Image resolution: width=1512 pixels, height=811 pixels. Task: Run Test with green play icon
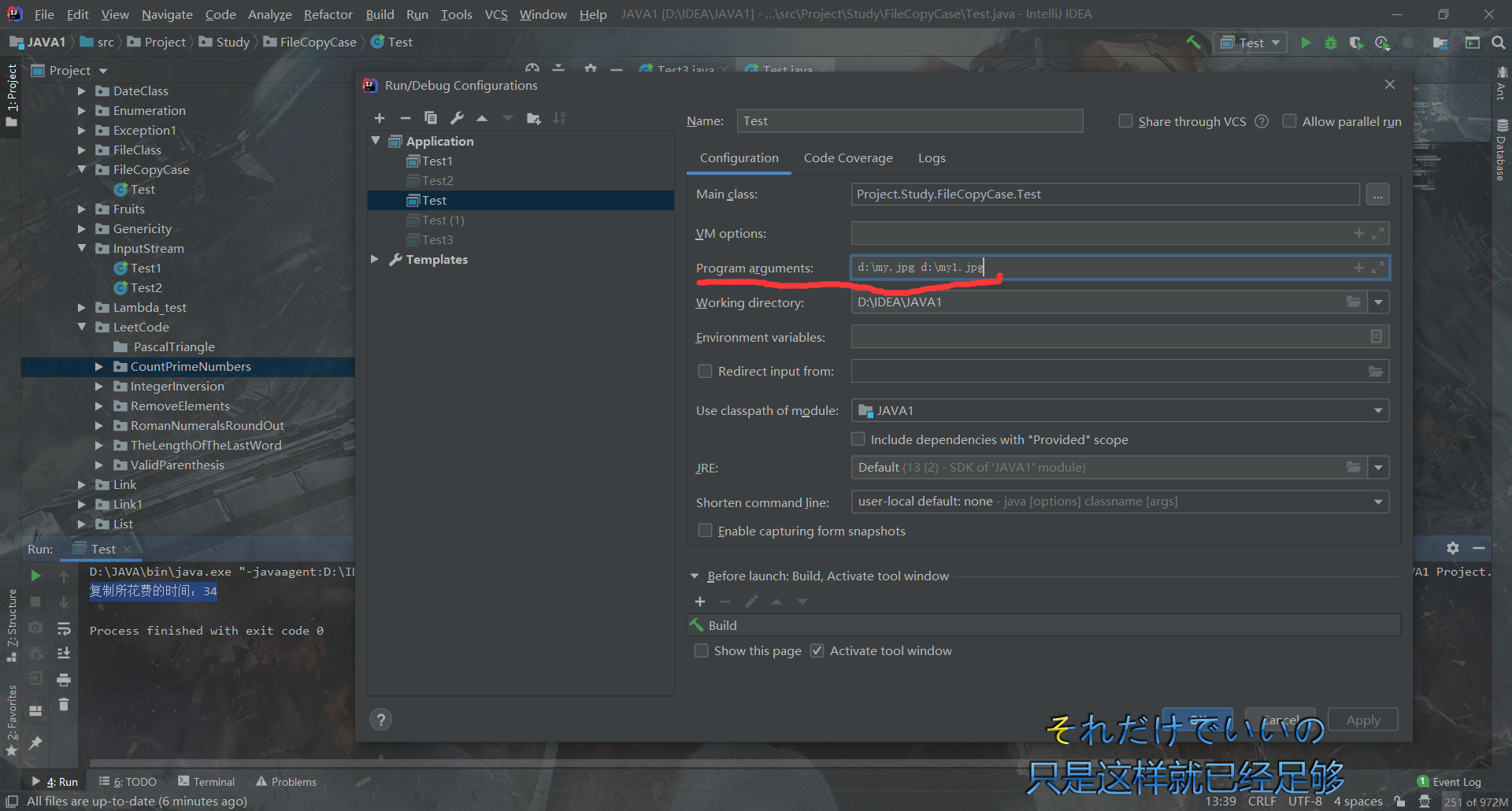[1306, 43]
